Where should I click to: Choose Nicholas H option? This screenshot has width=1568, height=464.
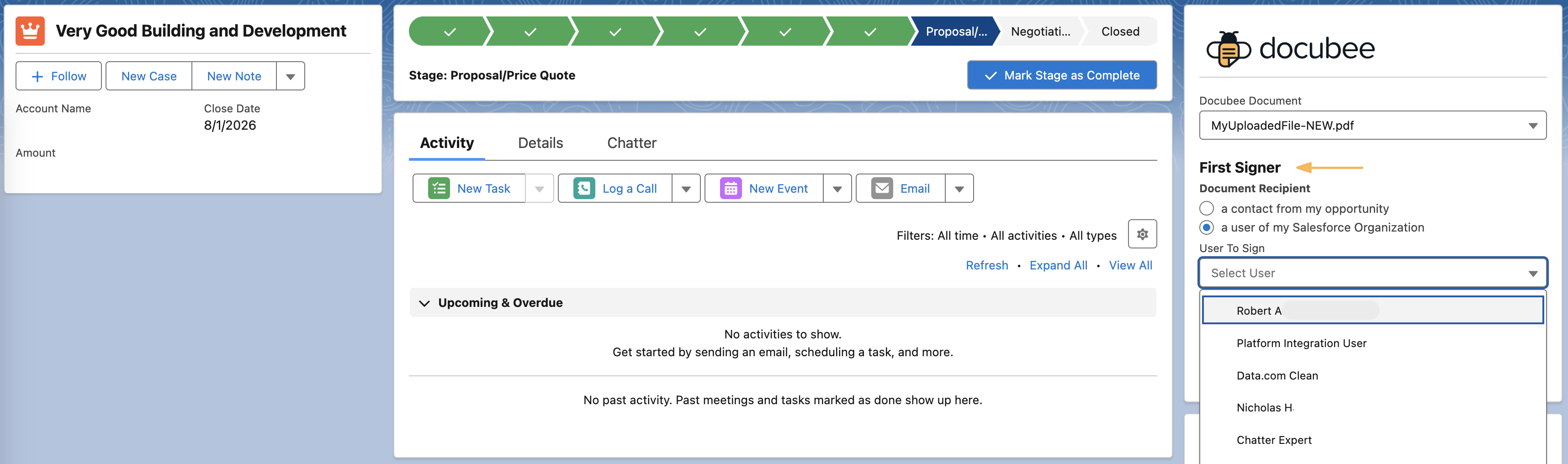(1372, 407)
